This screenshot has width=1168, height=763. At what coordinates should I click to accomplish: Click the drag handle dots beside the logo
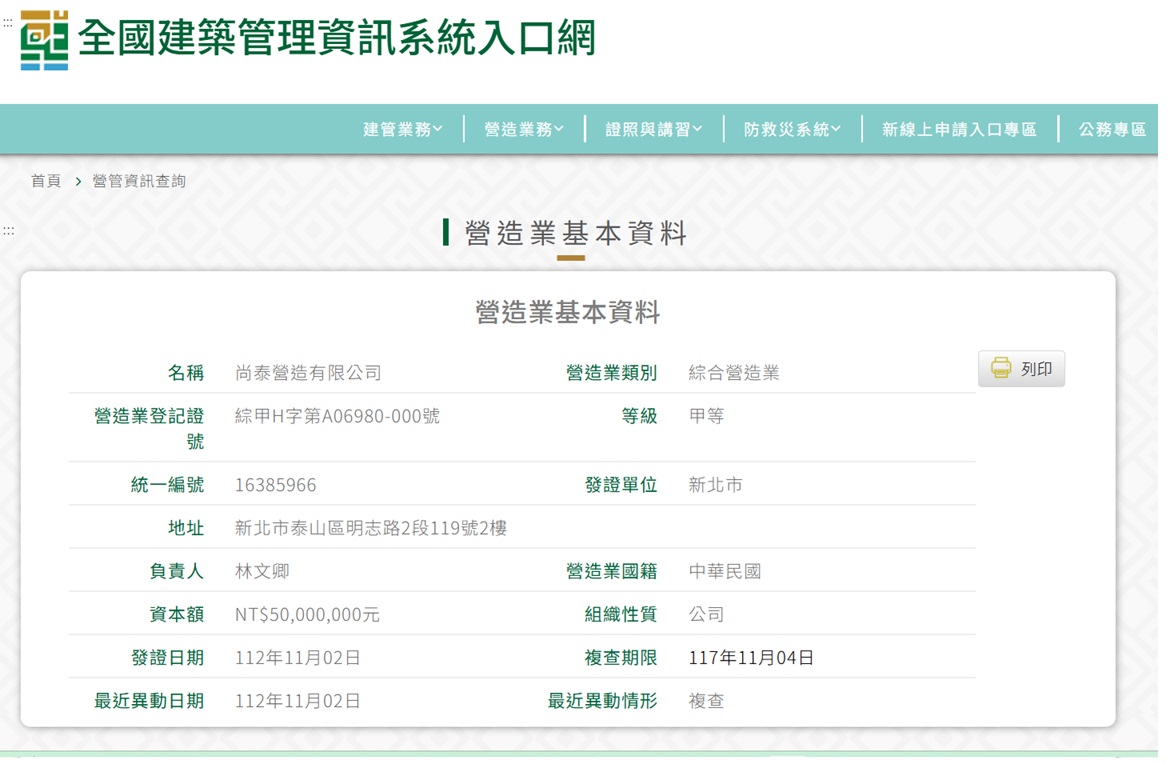[8, 24]
